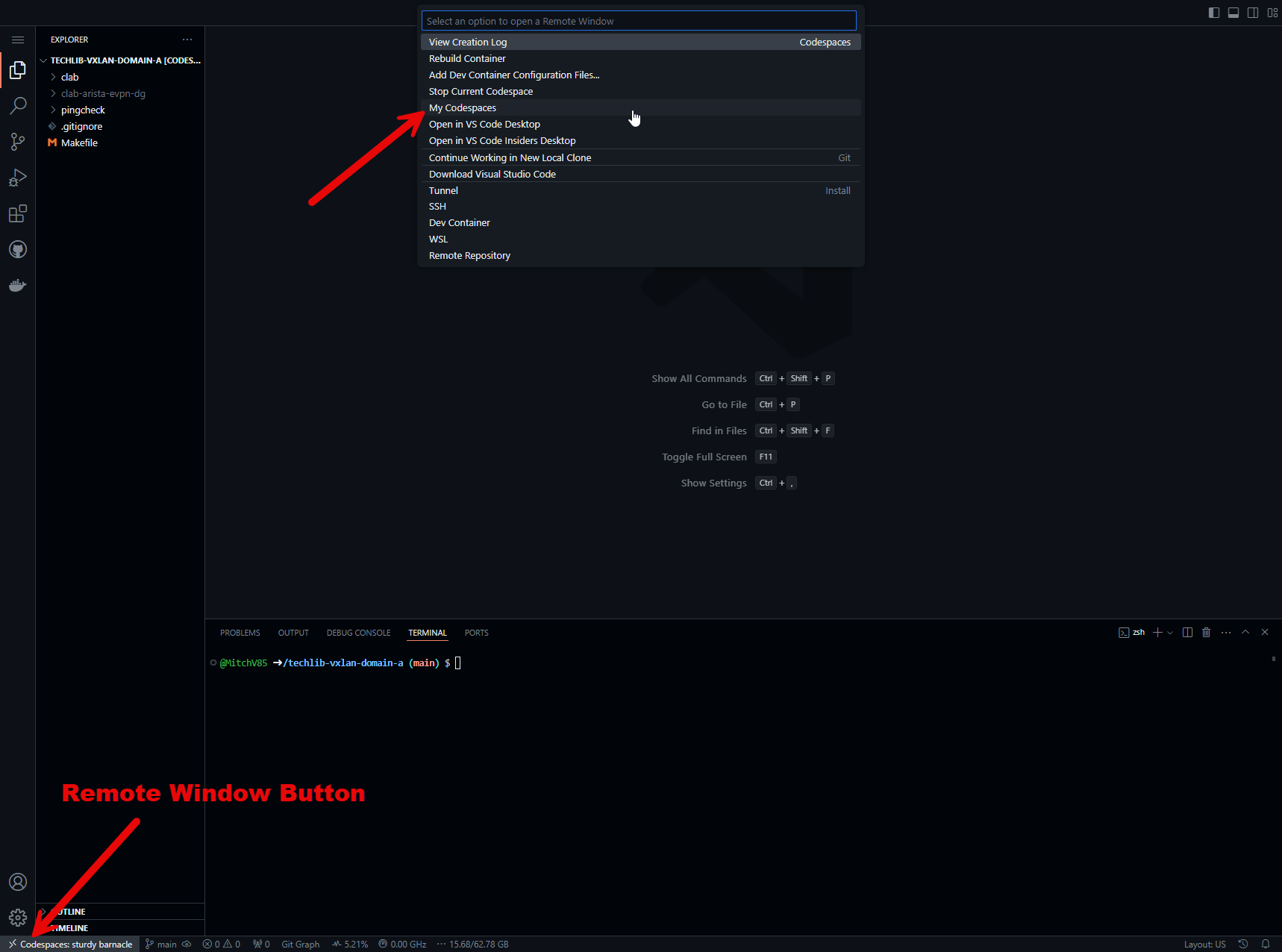The image size is (1282, 952).
Task: Expand the clab-arista-evpn-dg folder
Action: click(120, 93)
